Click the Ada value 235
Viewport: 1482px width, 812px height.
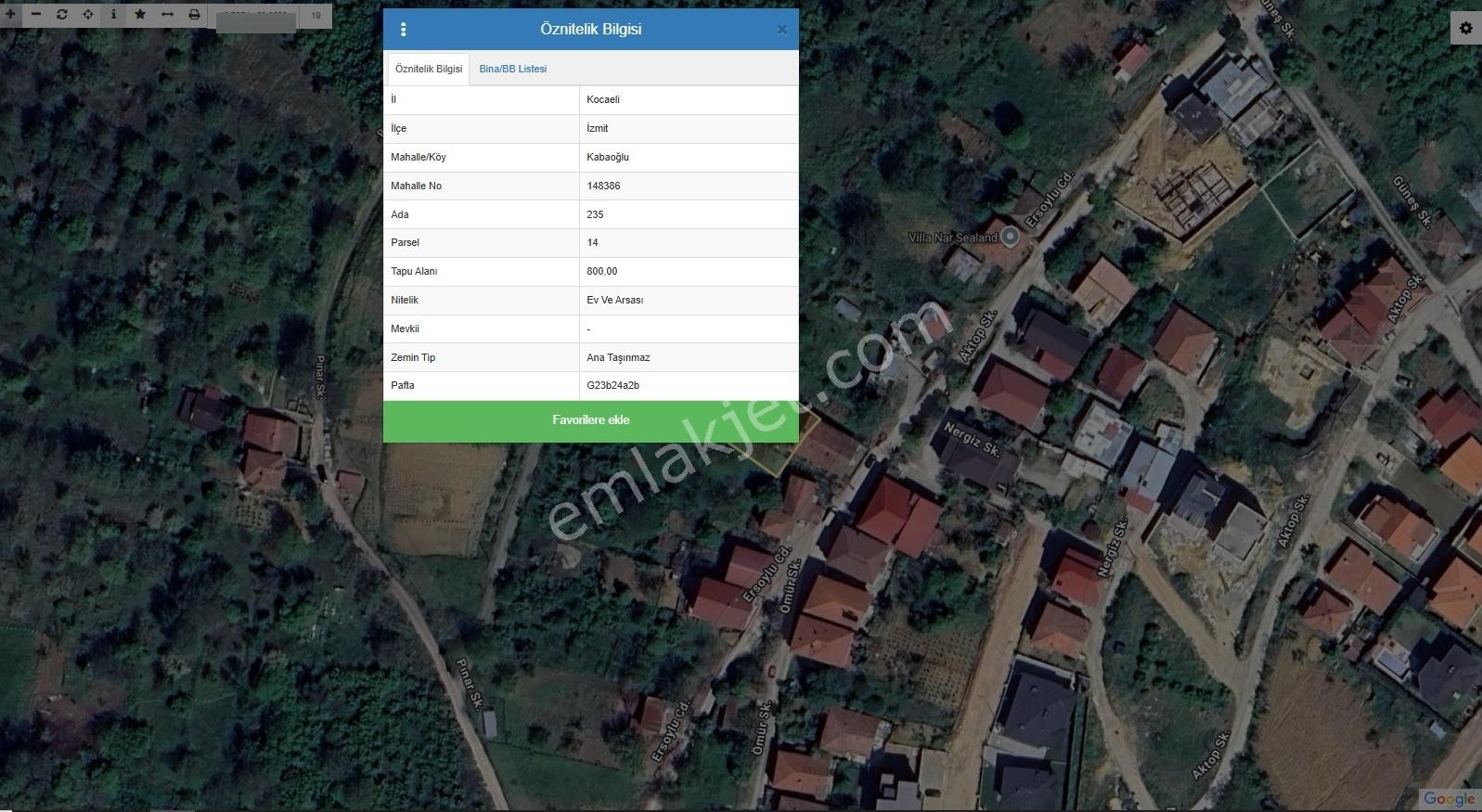pos(595,214)
